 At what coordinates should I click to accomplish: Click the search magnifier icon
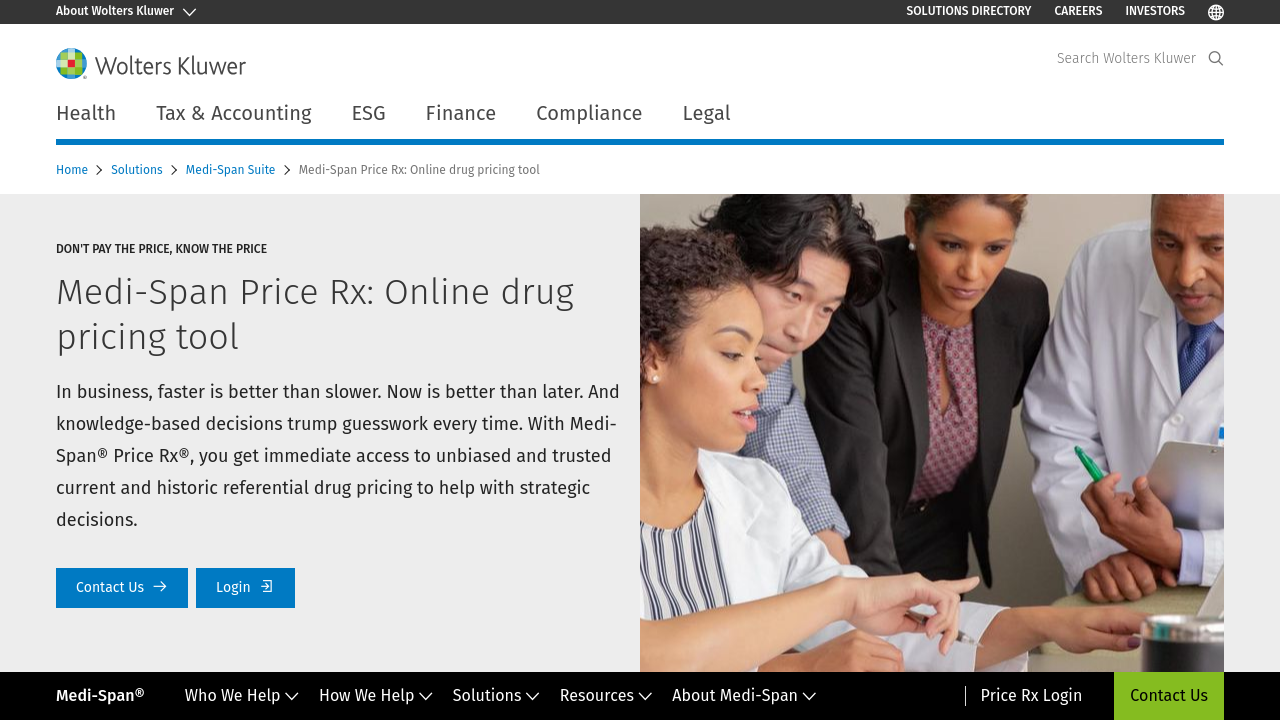point(1216,58)
